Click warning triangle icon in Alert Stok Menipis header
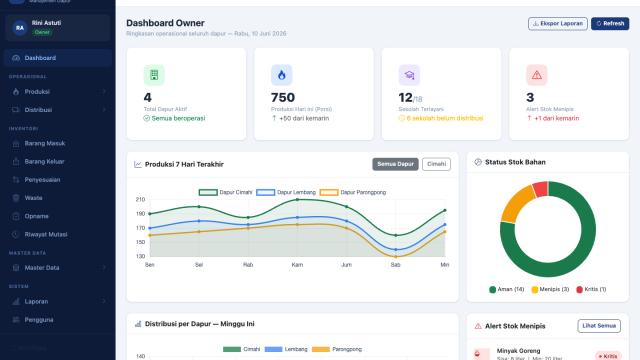 pos(478,326)
